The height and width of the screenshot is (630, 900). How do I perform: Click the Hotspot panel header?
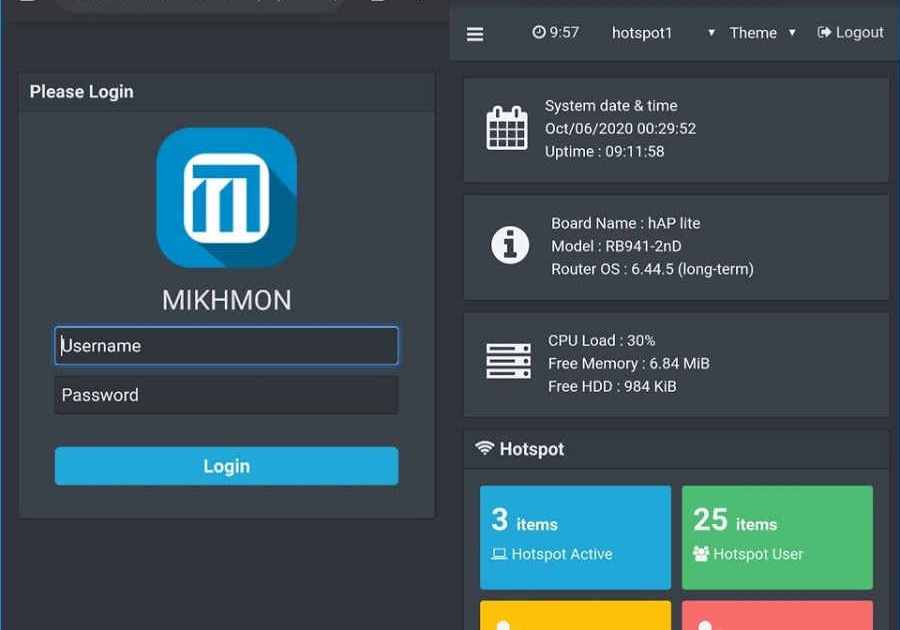tap(676, 449)
